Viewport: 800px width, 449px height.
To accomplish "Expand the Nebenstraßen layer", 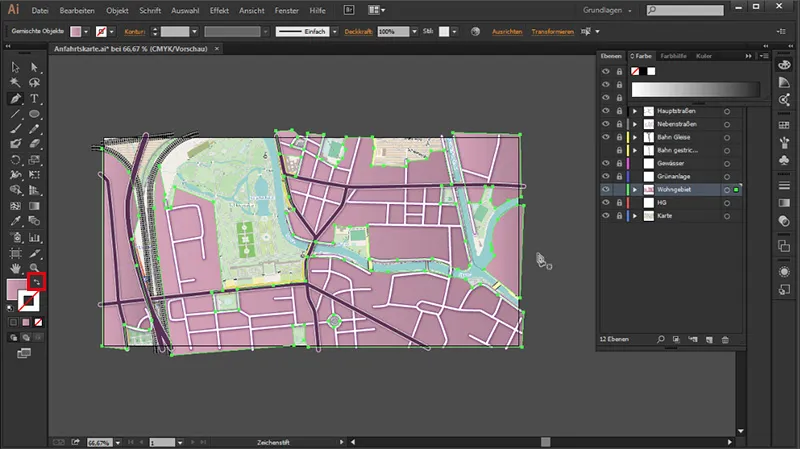I will point(635,124).
